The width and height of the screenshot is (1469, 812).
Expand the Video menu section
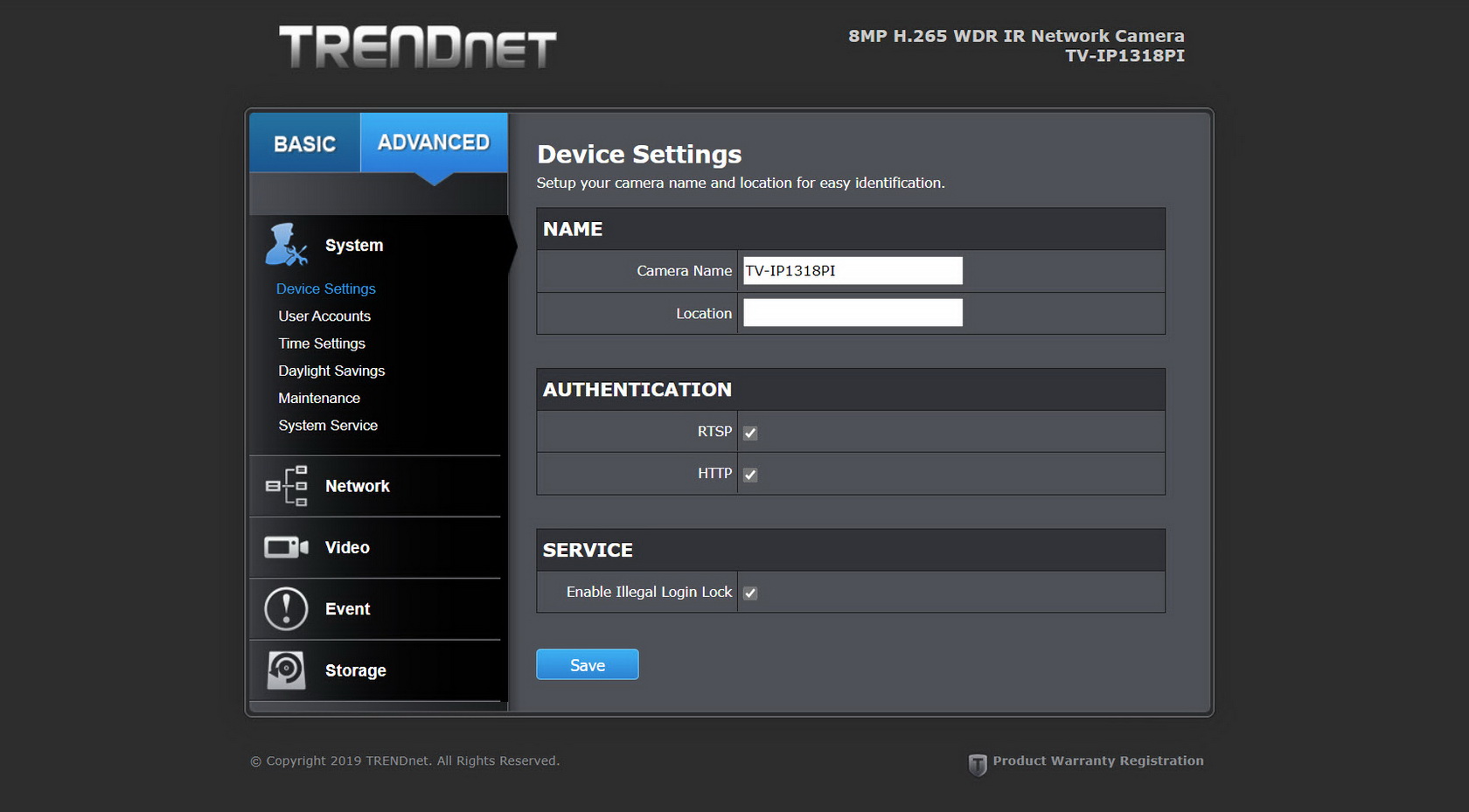pyautogui.click(x=375, y=547)
